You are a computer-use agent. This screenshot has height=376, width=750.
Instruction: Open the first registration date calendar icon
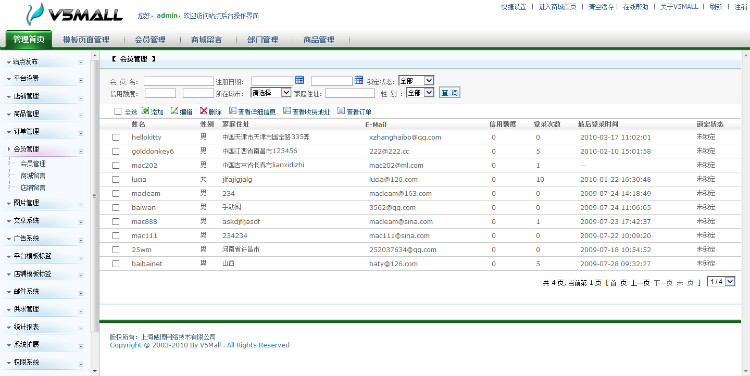click(299, 80)
